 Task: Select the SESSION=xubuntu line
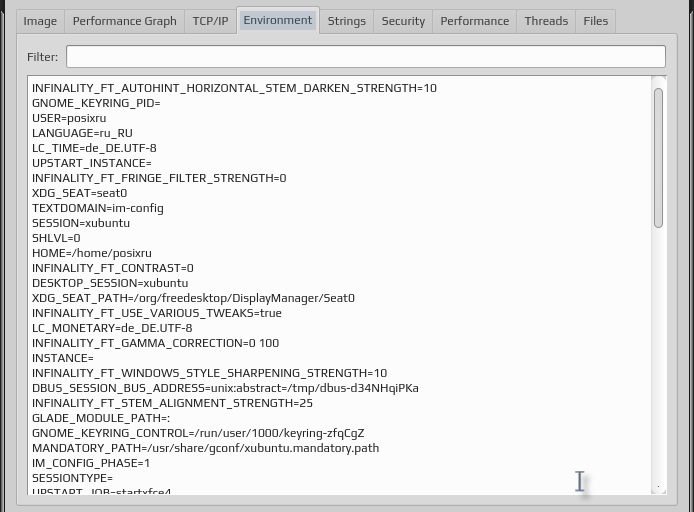(x=81, y=223)
